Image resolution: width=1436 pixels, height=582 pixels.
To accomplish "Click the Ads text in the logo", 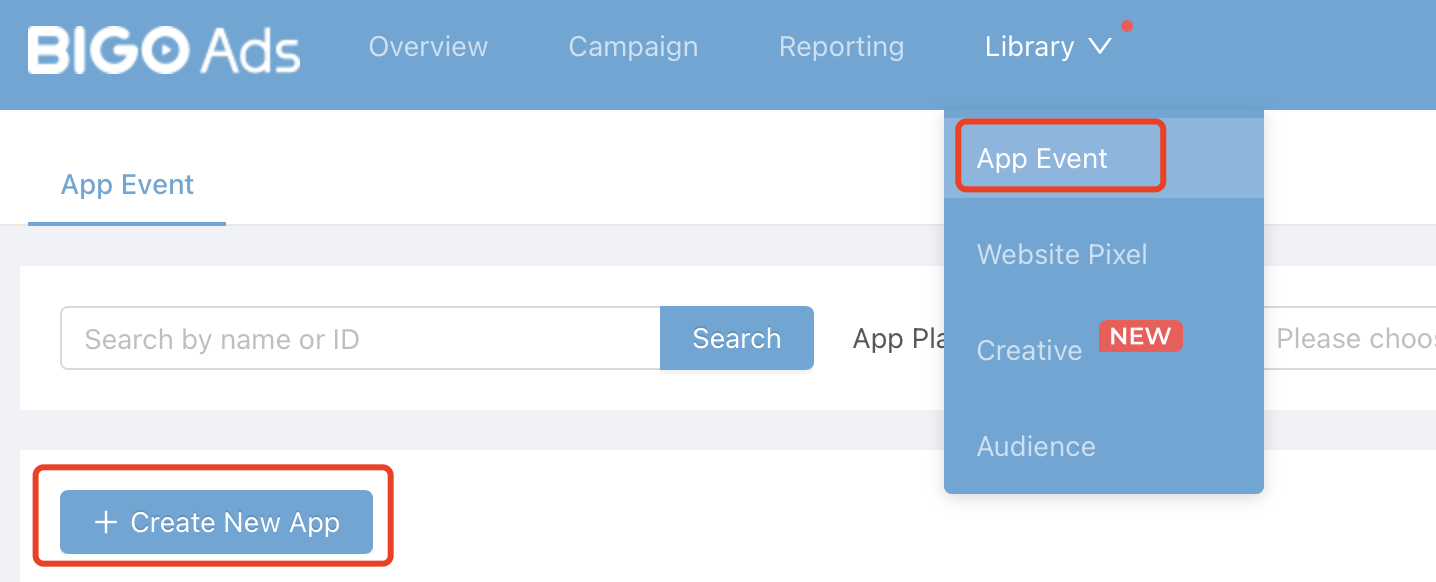I will click(249, 51).
